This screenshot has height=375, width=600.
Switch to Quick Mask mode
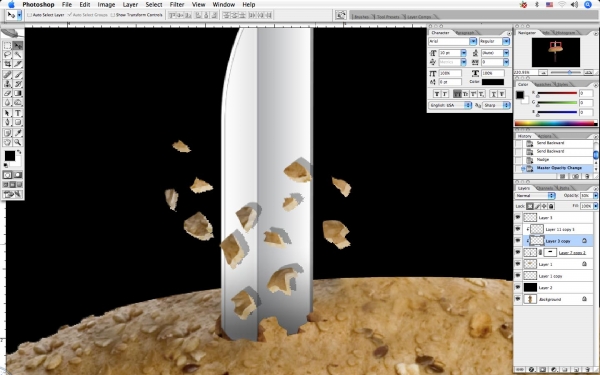[x=18, y=175]
